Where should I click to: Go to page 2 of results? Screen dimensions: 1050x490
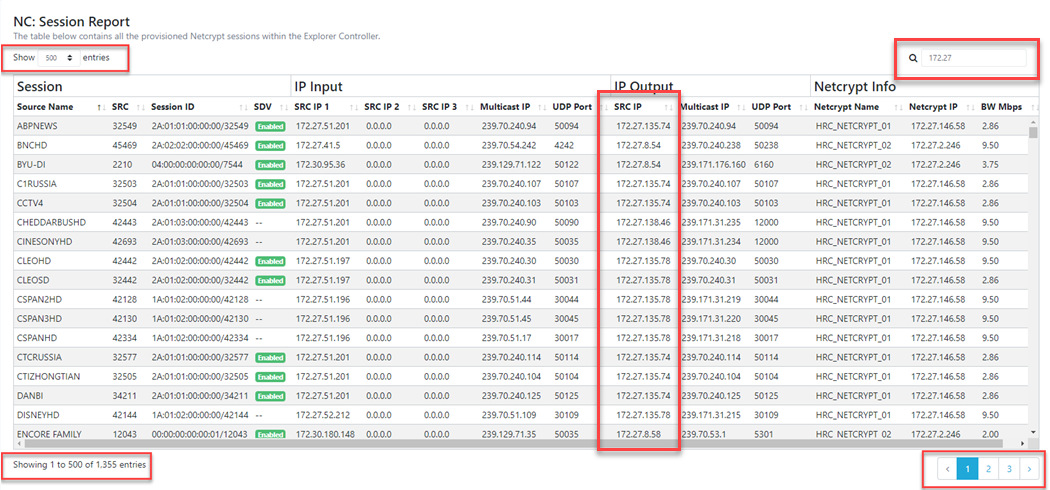pos(988,470)
